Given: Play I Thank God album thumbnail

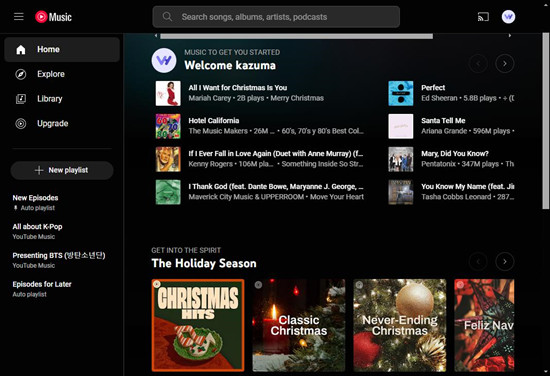Looking at the screenshot, I should (168, 192).
